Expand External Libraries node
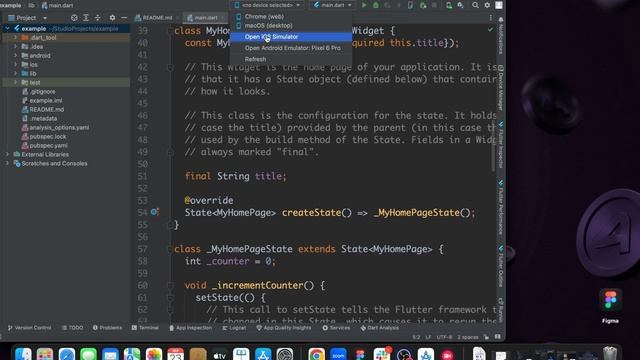Image resolution: width=640 pixels, height=360 pixels. coord(7,154)
